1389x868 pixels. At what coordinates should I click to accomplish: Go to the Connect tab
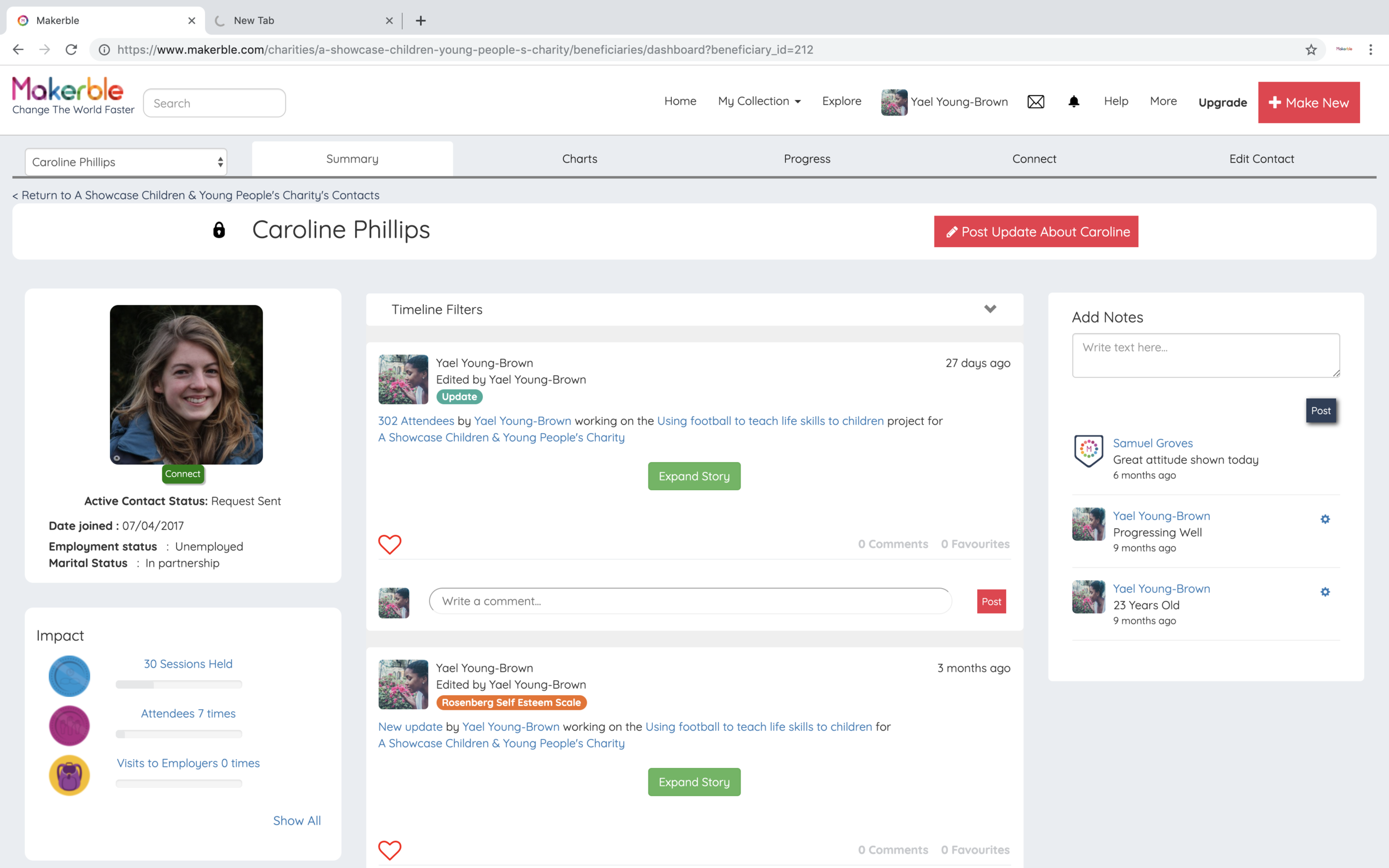click(1034, 158)
